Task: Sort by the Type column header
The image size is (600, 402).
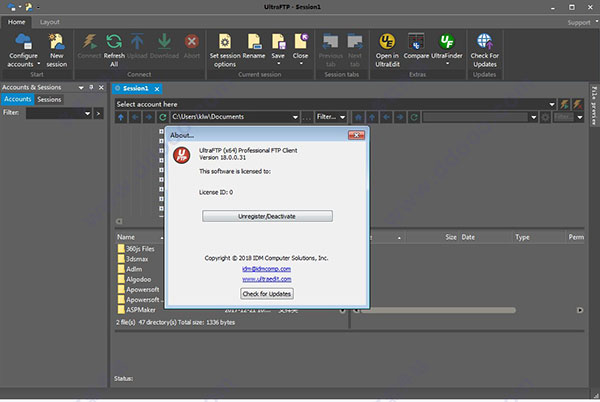Action: [539, 237]
